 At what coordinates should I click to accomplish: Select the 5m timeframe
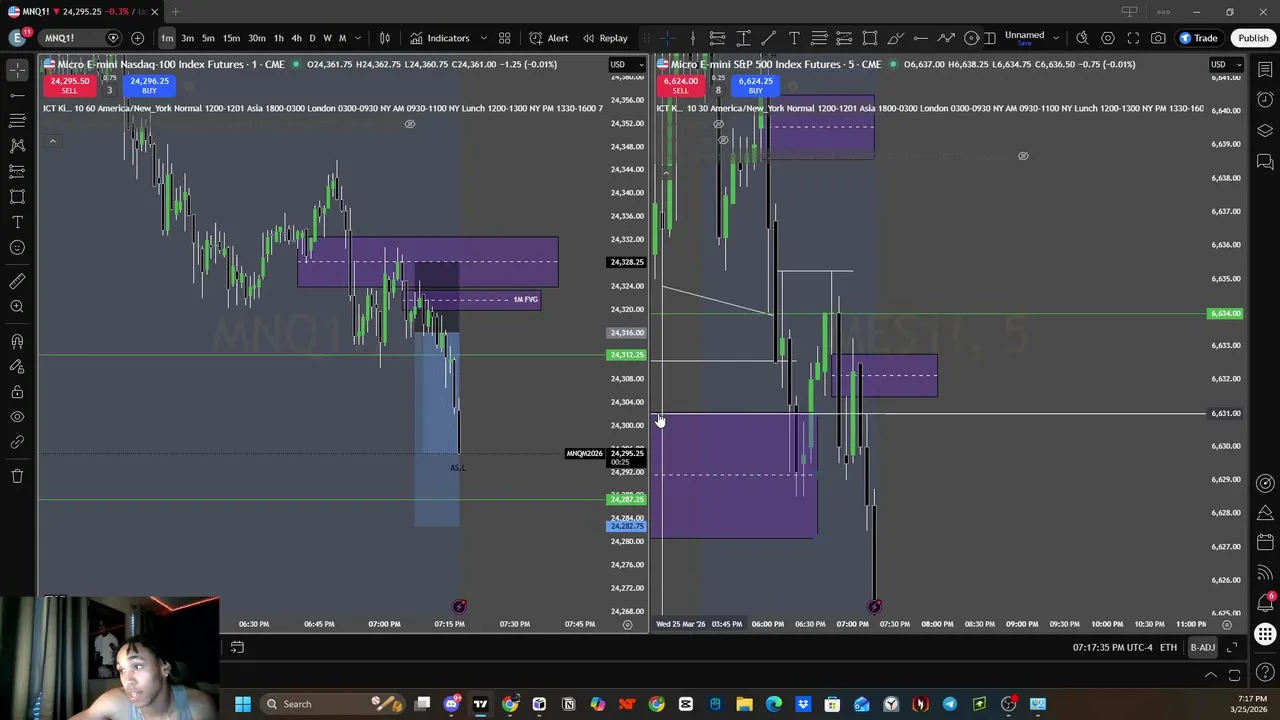coord(208,38)
